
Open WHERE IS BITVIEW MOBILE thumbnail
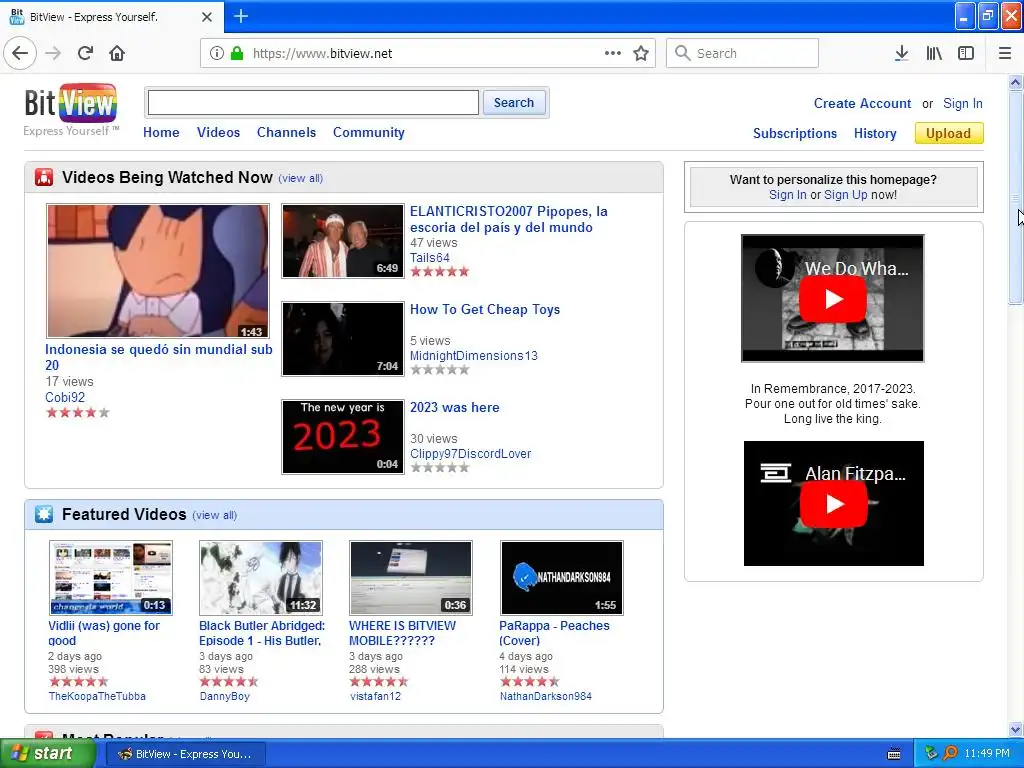coord(411,578)
